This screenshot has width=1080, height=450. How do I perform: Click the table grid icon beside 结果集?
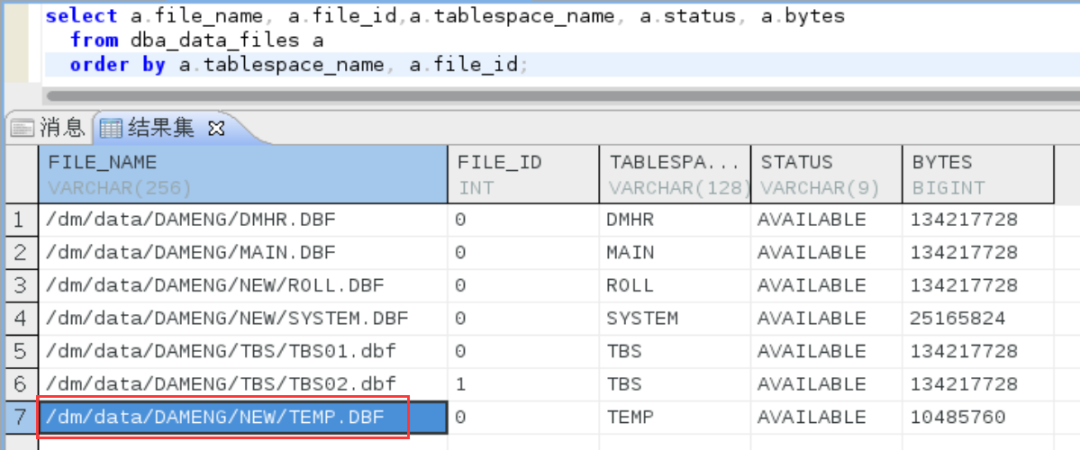tap(110, 127)
